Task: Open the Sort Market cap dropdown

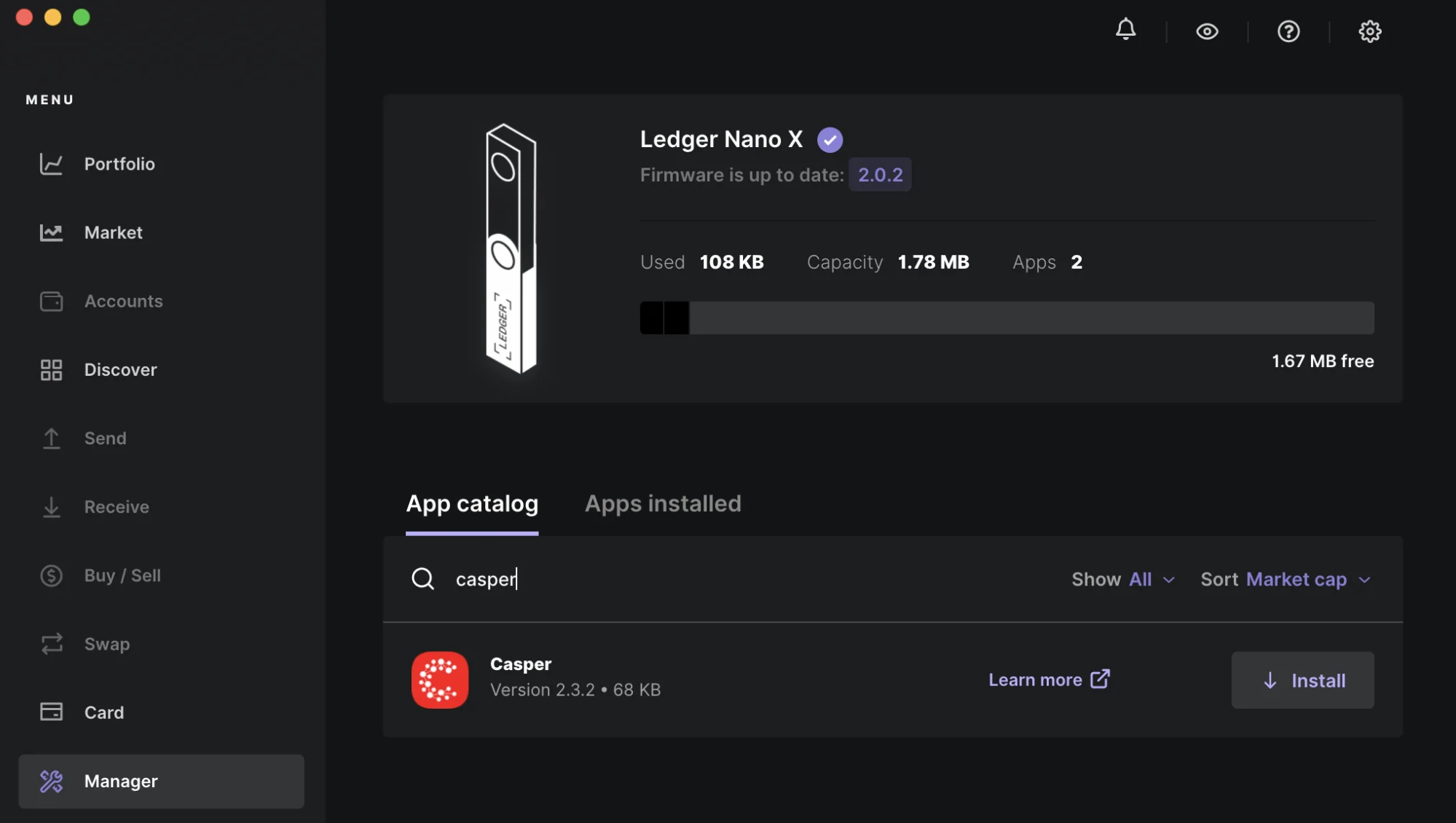Action: coord(1286,579)
